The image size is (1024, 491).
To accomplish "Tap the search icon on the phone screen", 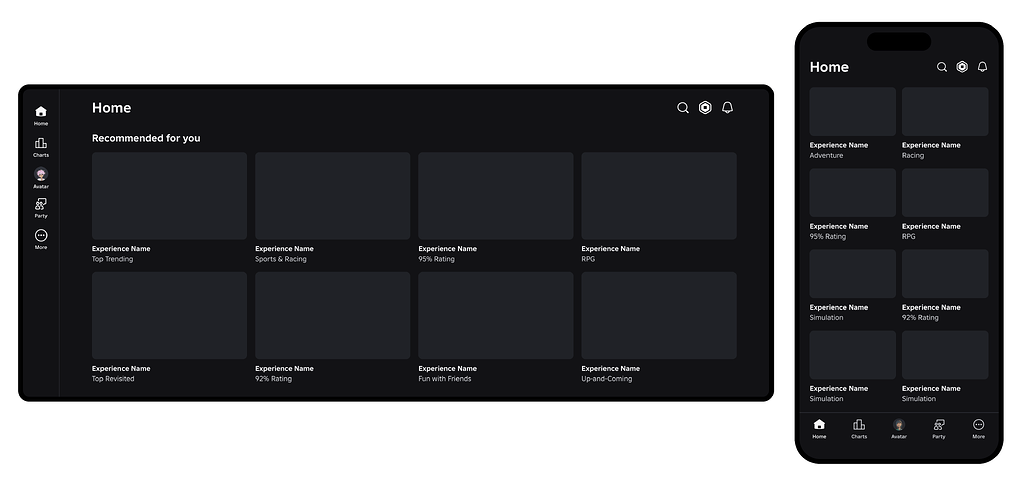I will click(x=942, y=67).
